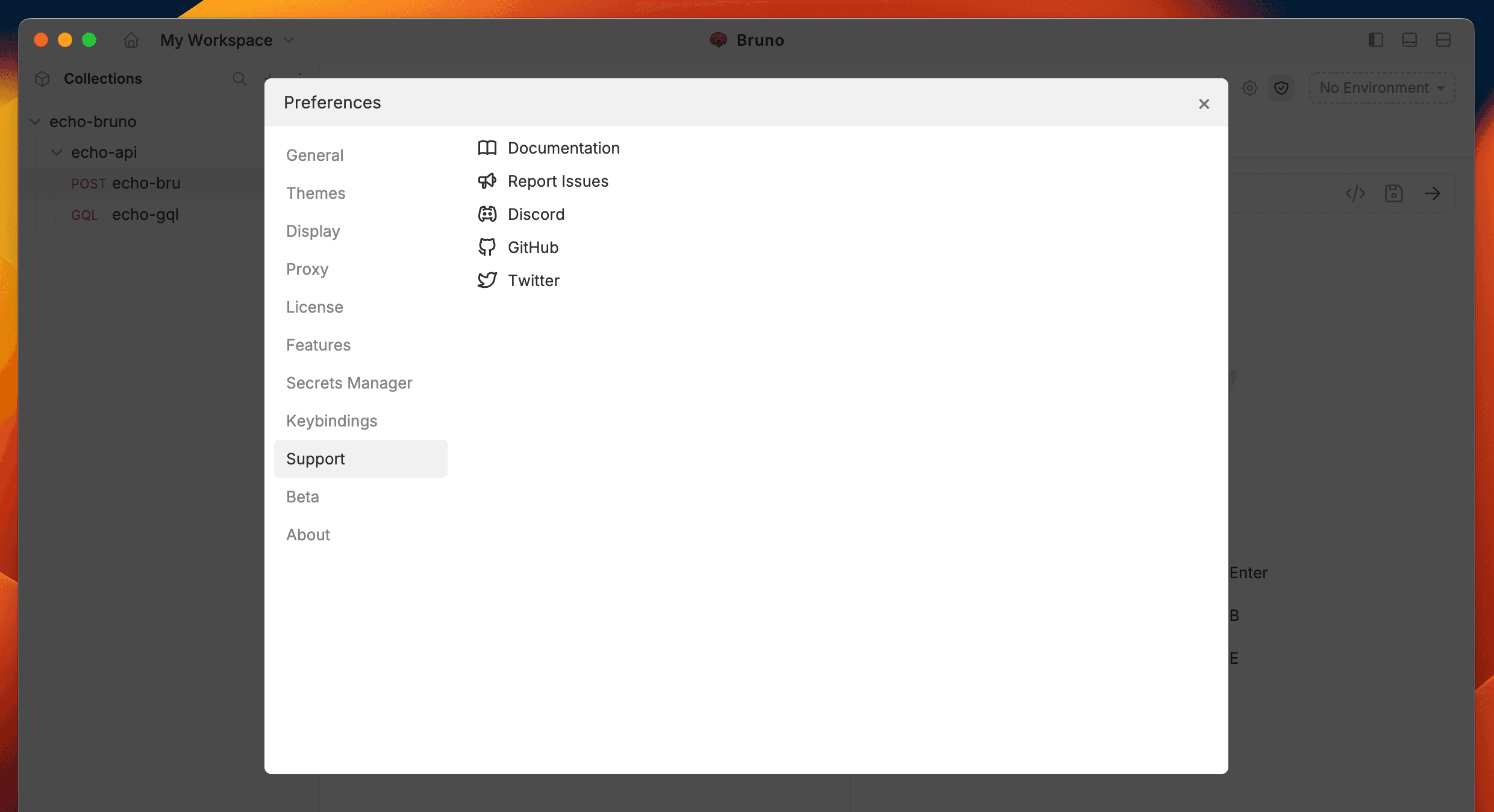Open the Documentation link
1494x812 pixels.
[563, 148]
